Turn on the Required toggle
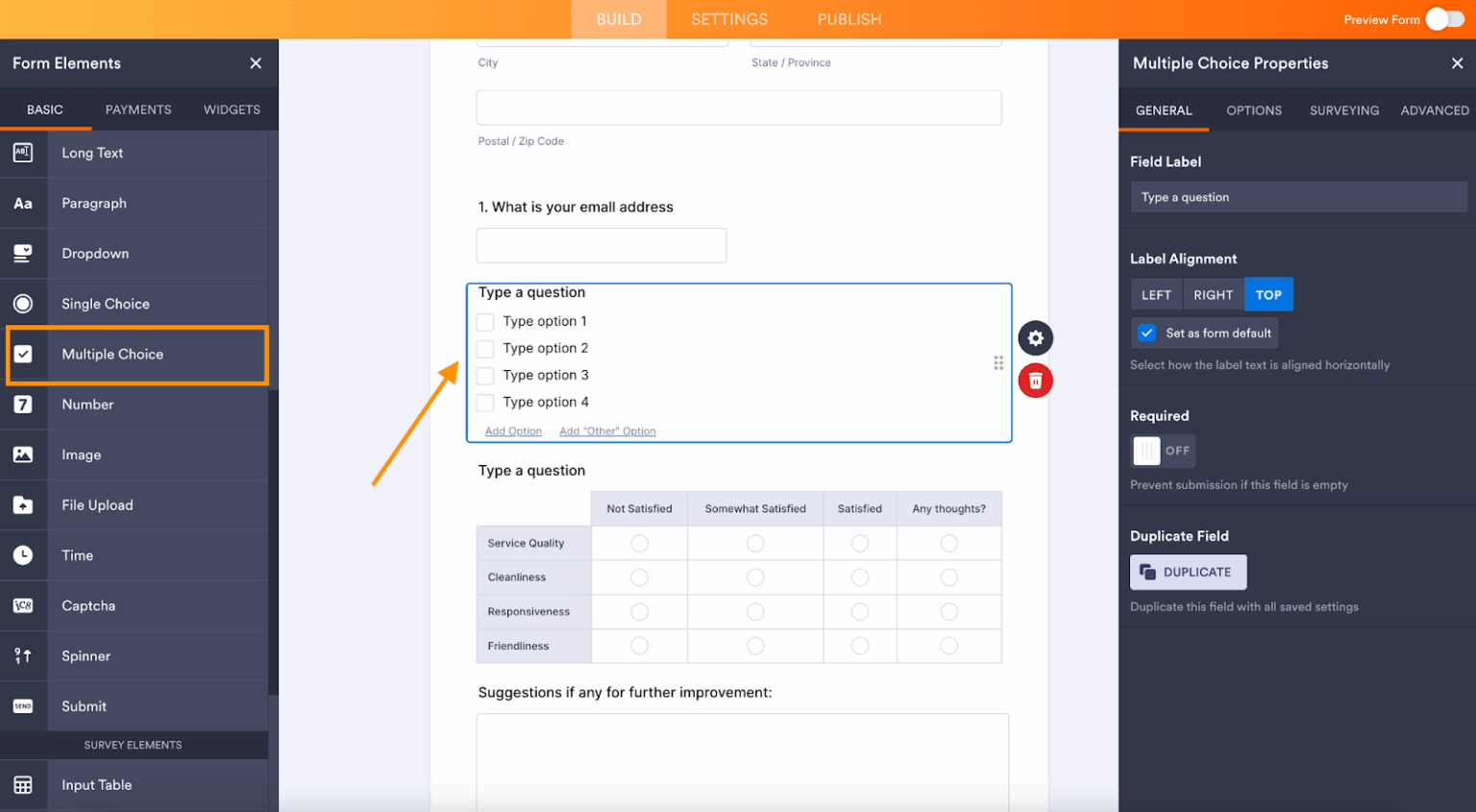Viewport: 1476px width, 812px height. pyautogui.click(x=1164, y=450)
